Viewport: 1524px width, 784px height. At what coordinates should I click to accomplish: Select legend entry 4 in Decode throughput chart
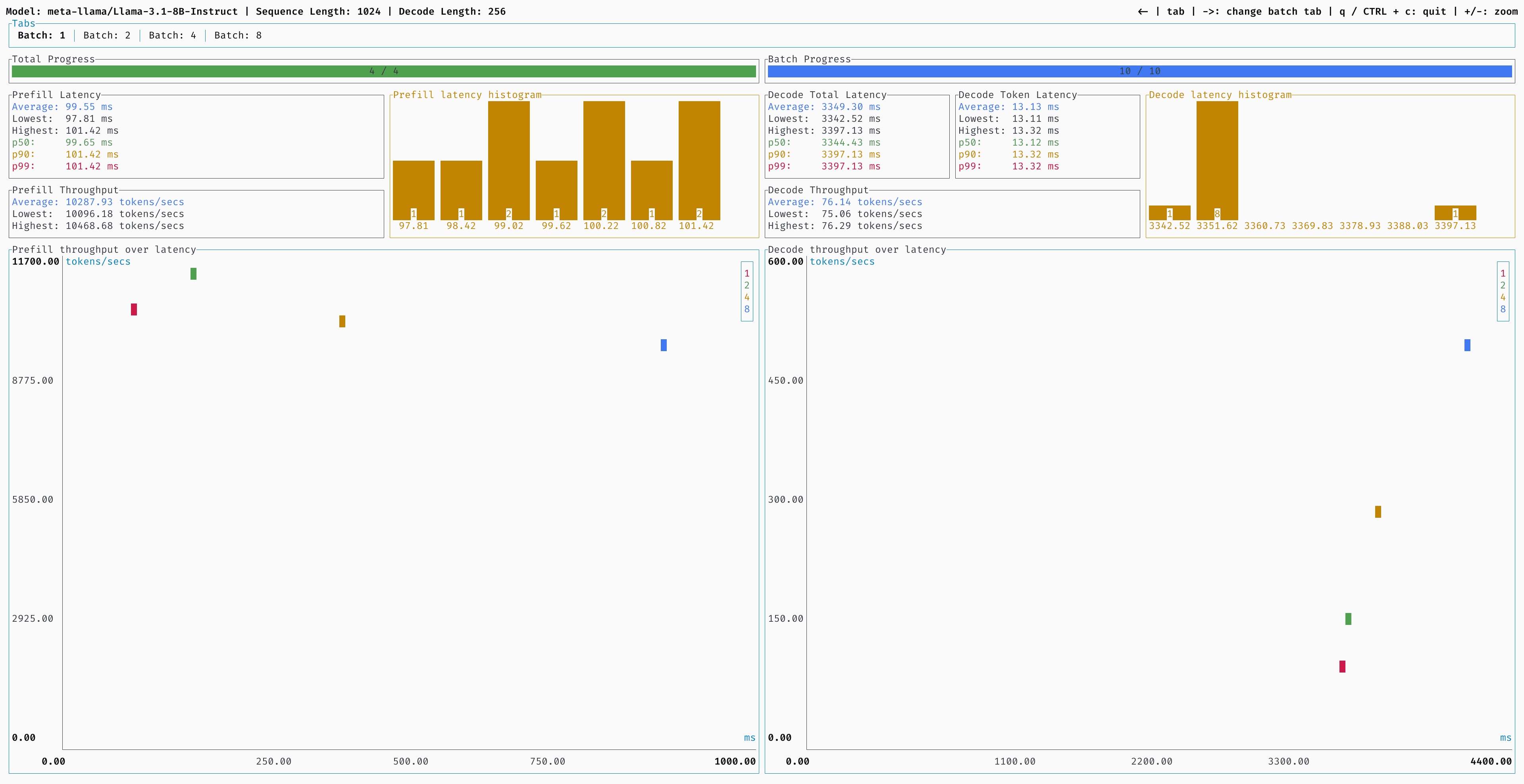pos(1503,298)
